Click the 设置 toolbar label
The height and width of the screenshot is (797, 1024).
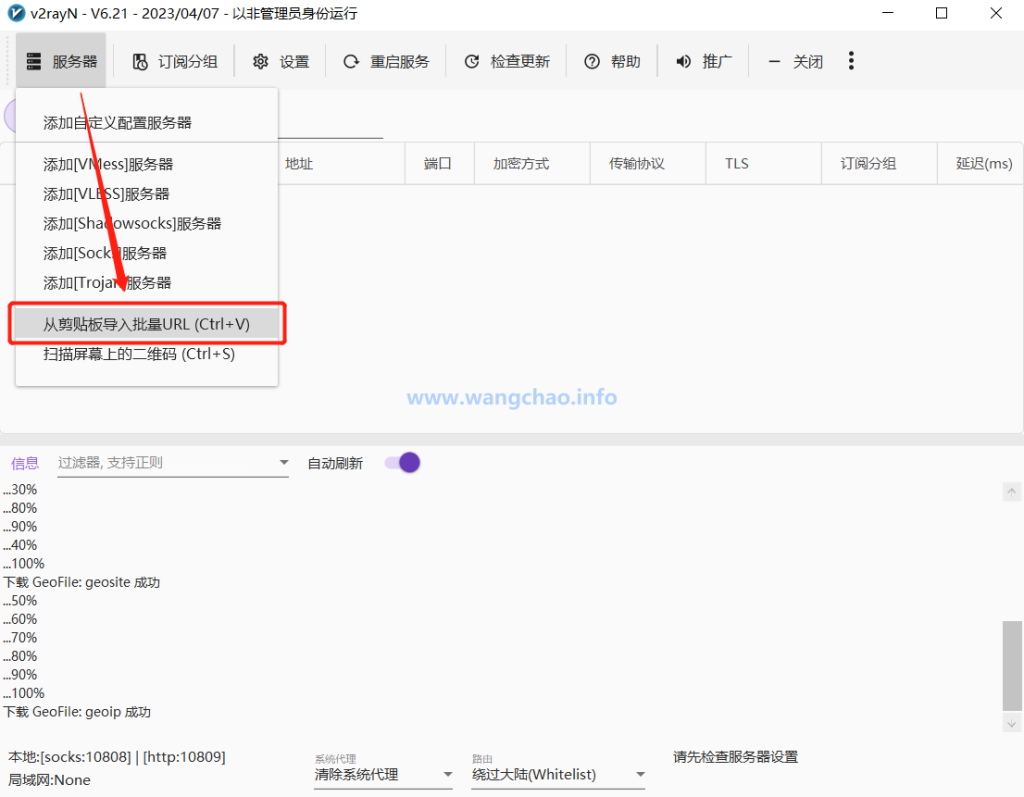(x=294, y=61)
